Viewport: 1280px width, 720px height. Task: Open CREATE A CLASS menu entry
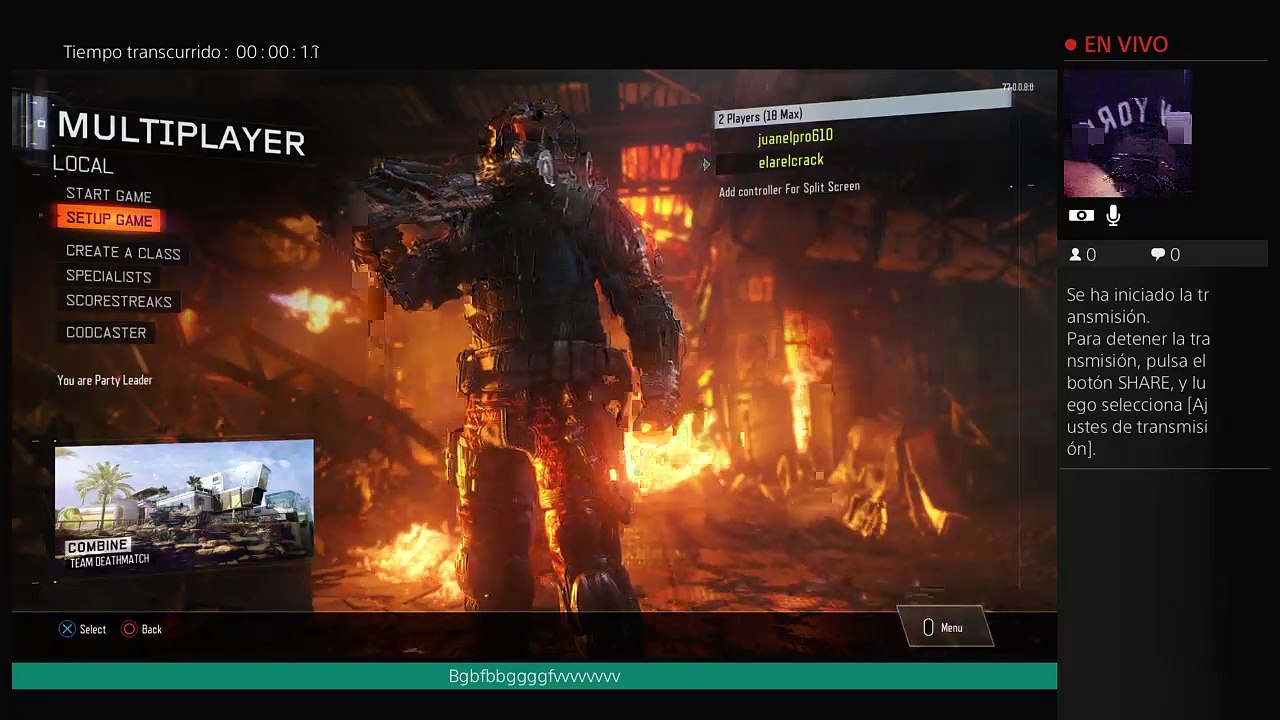(123, 253)
